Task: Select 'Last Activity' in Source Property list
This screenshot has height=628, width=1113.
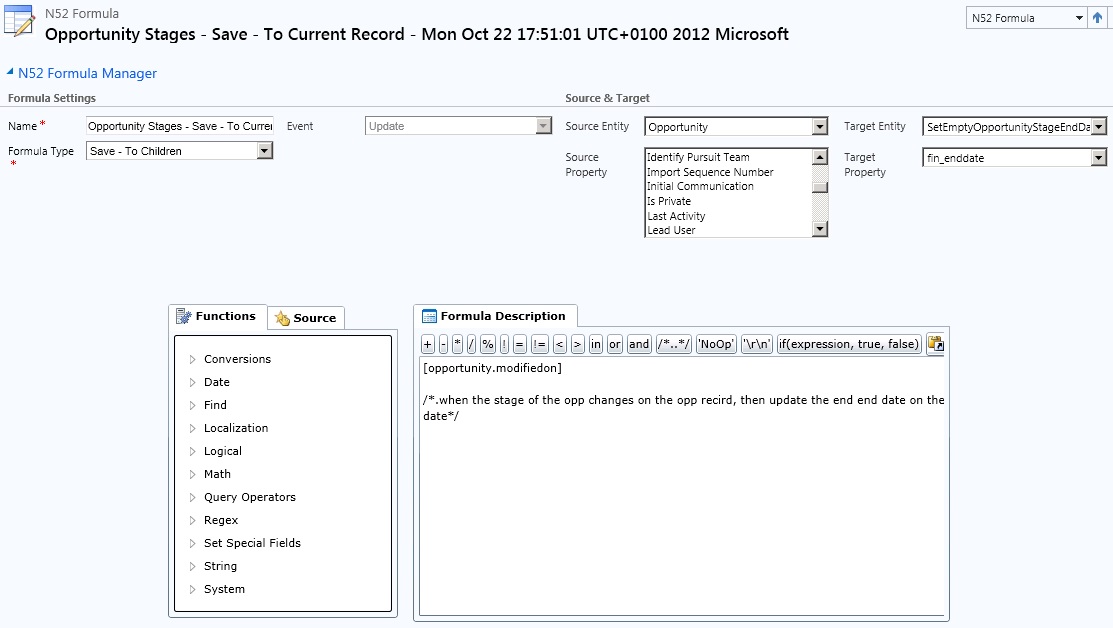Action: coord(676,216)
